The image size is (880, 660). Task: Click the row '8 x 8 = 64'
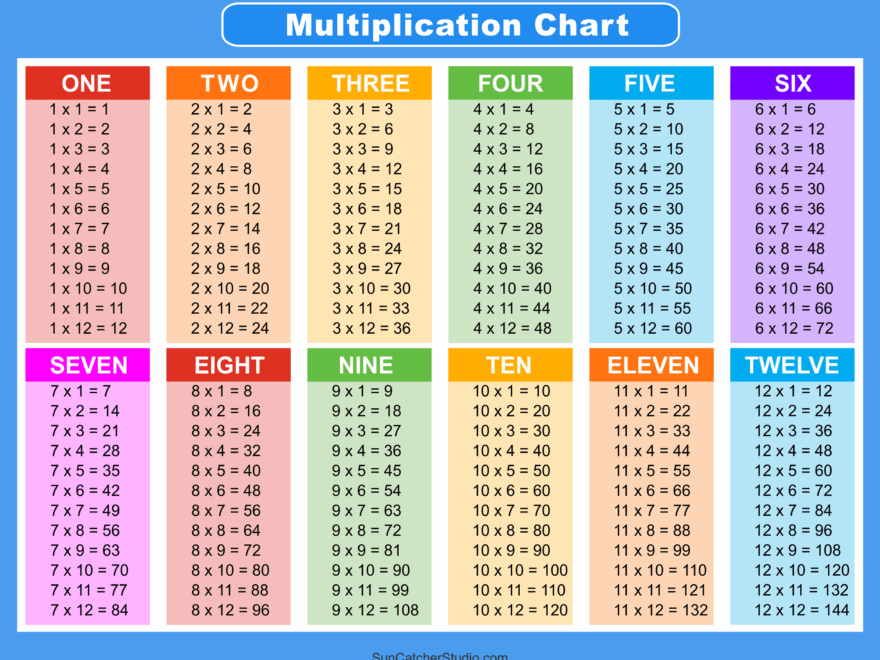[226, 530]
